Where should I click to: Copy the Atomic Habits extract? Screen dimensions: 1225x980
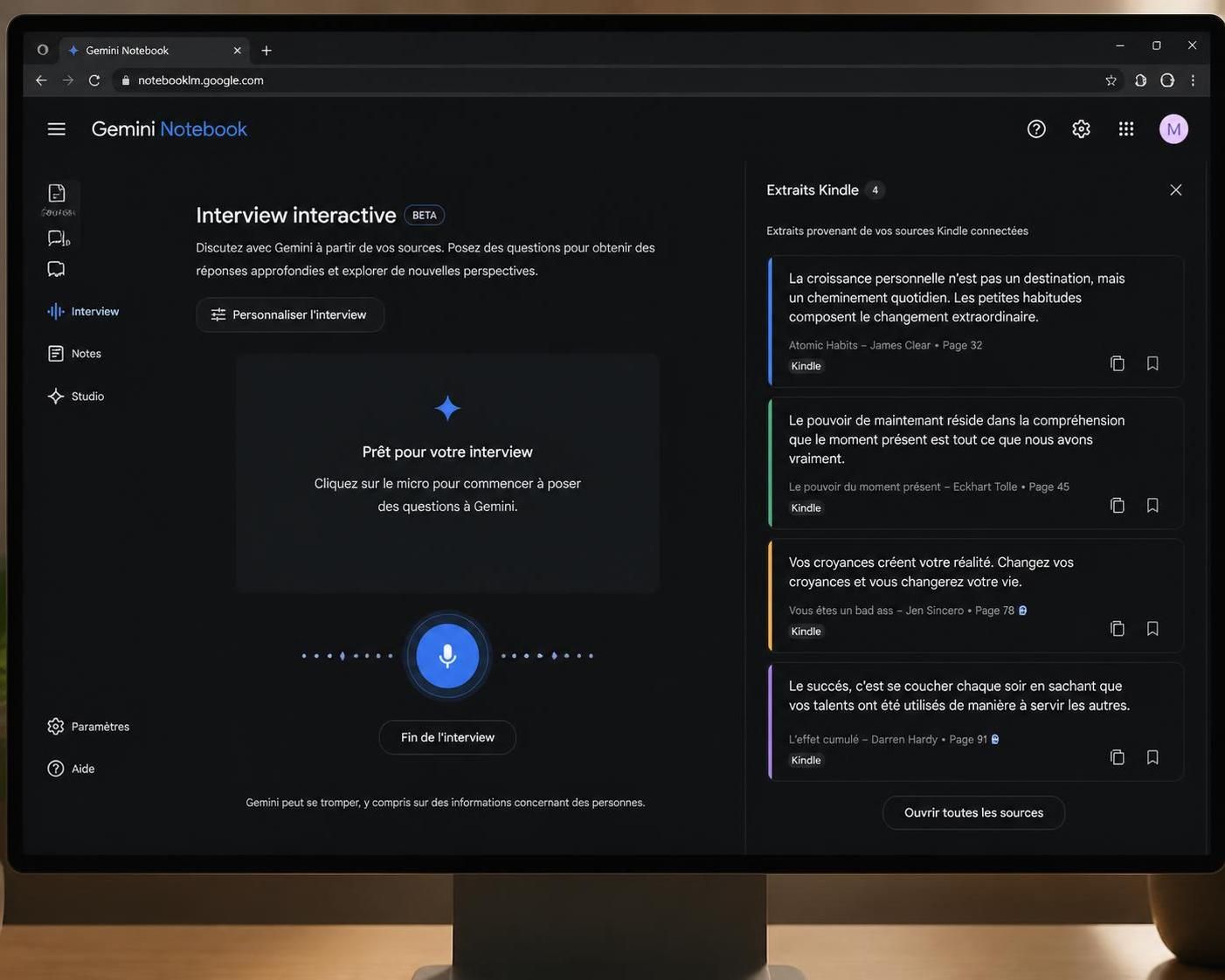tap(1117, 363)
